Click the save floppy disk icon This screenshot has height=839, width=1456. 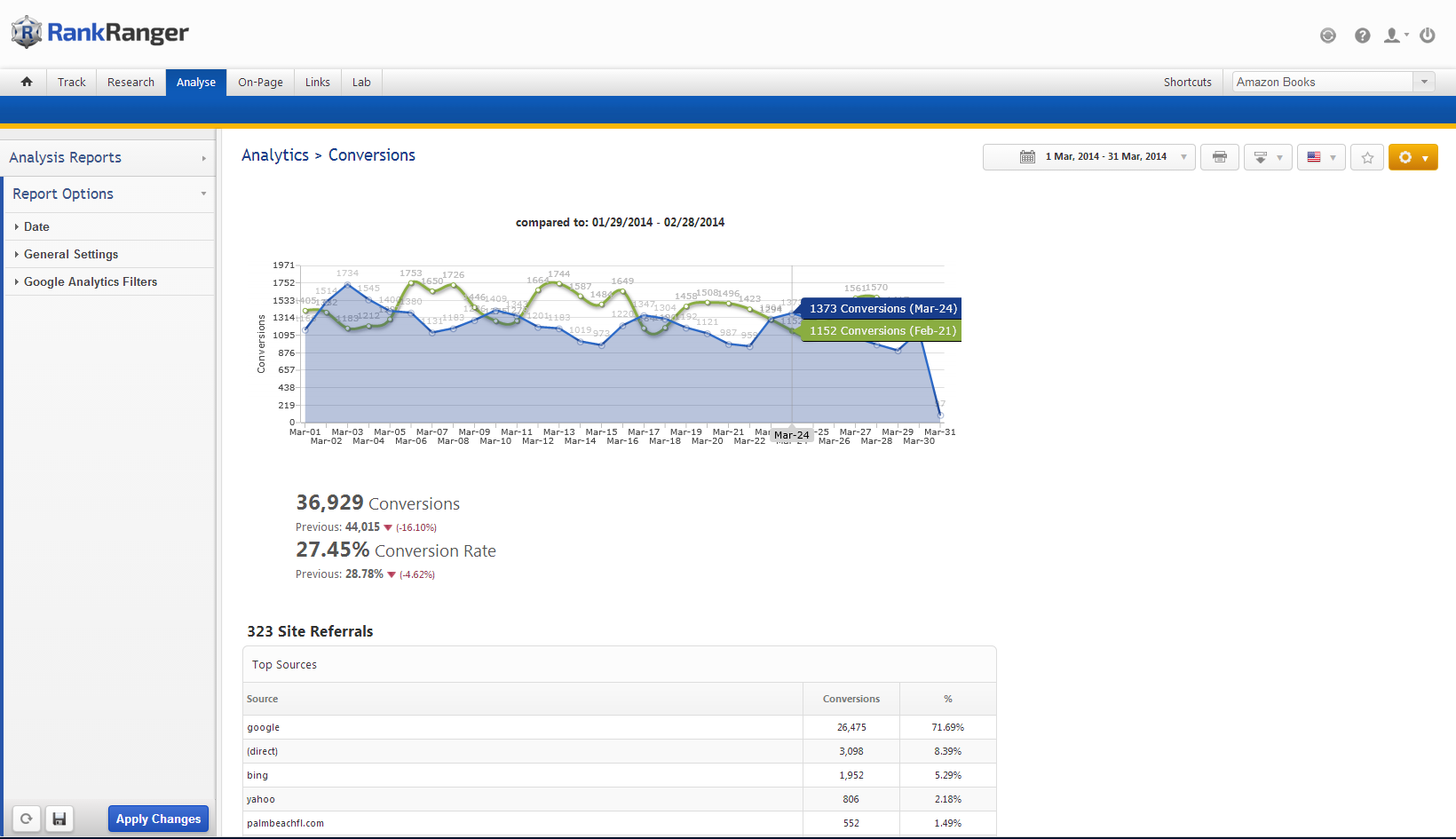point(59,819)
